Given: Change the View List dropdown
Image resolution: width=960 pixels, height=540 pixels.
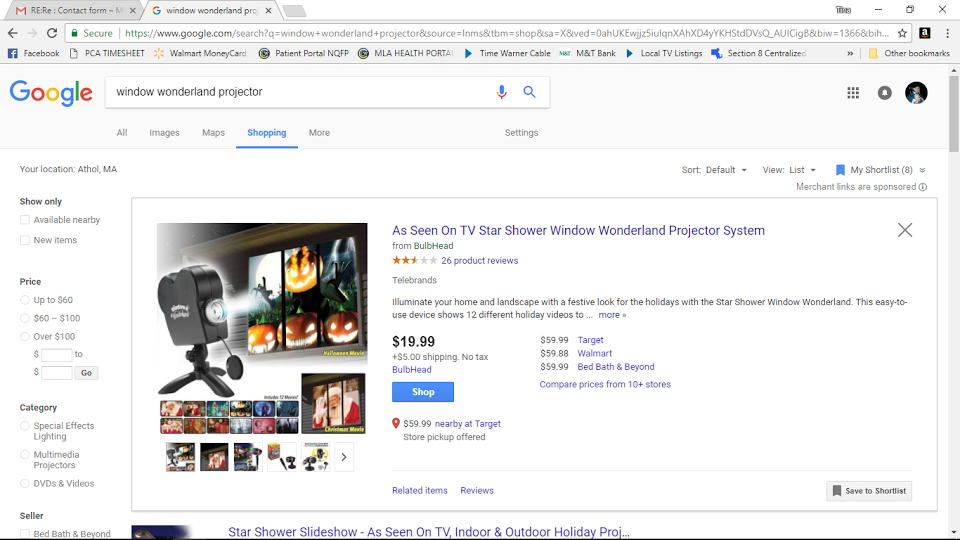Looking at the screenshot, I should (x=789, y=170).
